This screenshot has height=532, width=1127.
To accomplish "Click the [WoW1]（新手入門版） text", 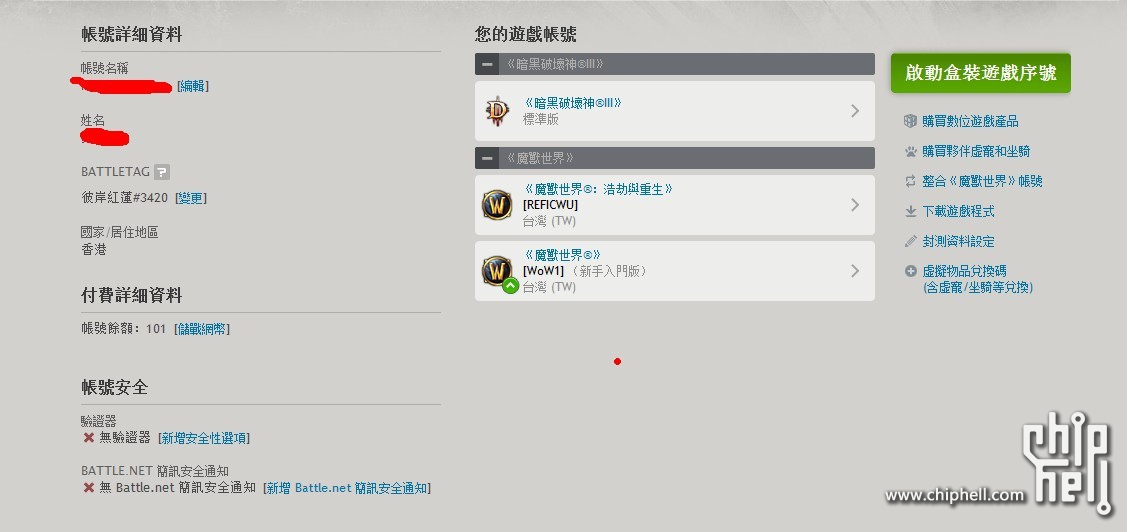I will click(586, 271).
